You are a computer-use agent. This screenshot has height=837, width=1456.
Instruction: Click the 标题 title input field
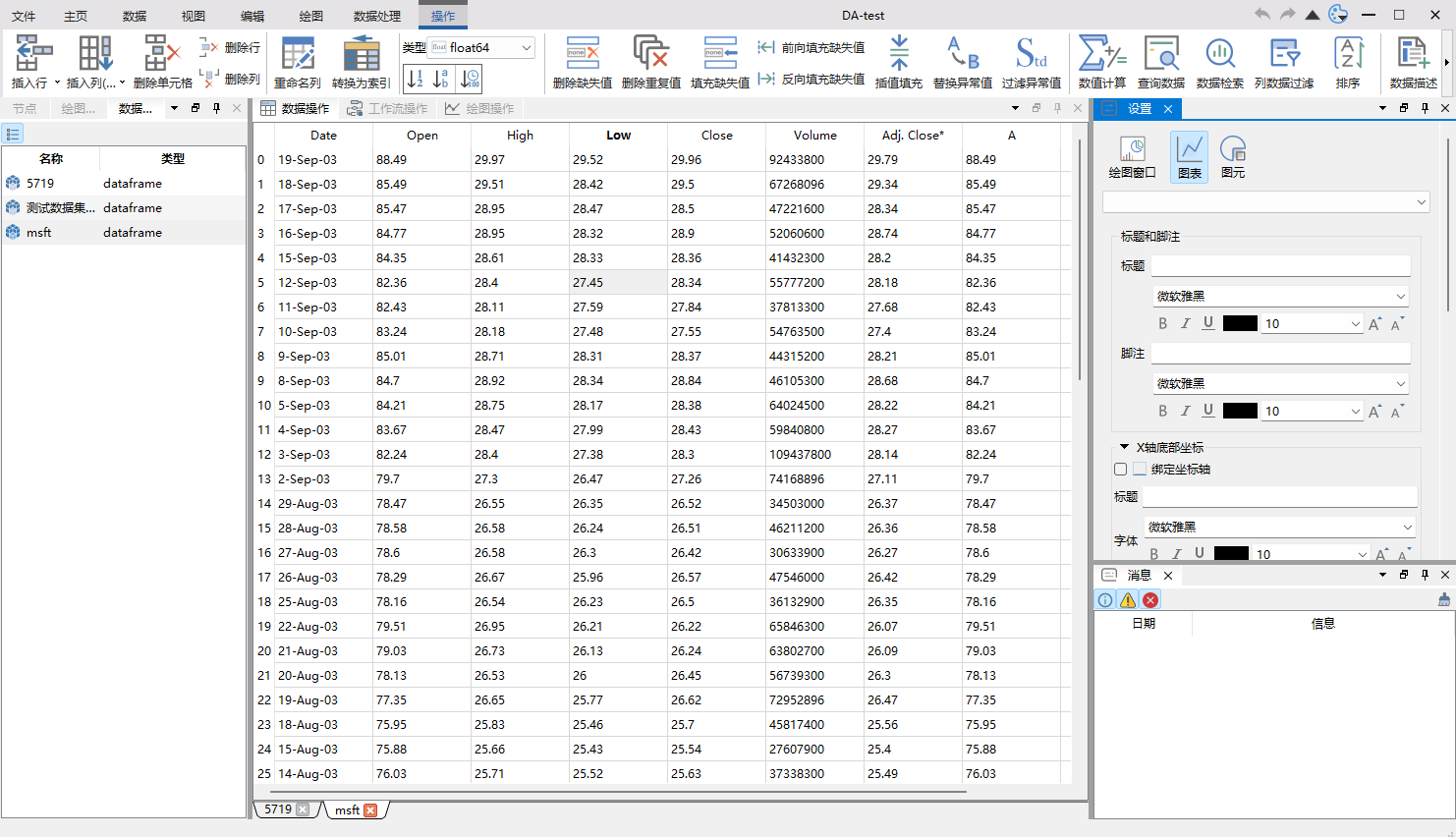(x=1280, y=266)
